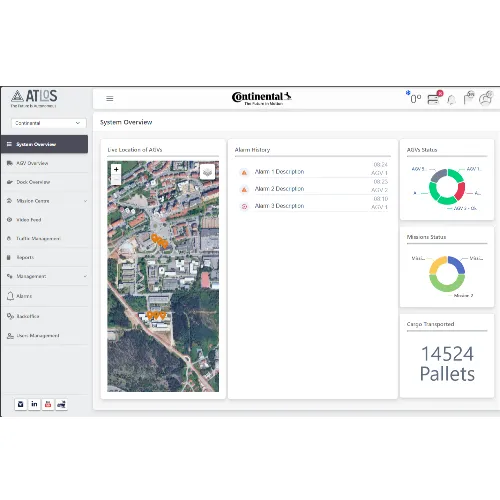Go to Mission Centre menu item
This screenshot has height=500, width=500.
(33, 201)
